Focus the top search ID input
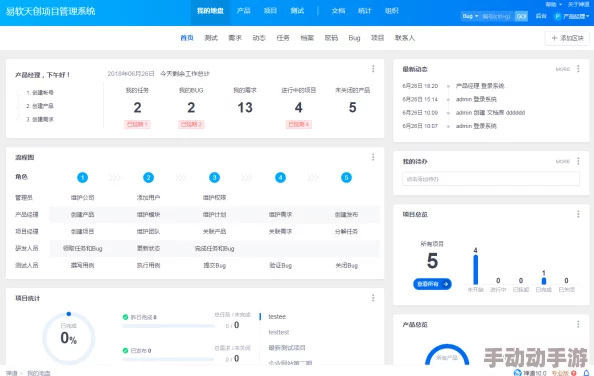 click(497, 16)
